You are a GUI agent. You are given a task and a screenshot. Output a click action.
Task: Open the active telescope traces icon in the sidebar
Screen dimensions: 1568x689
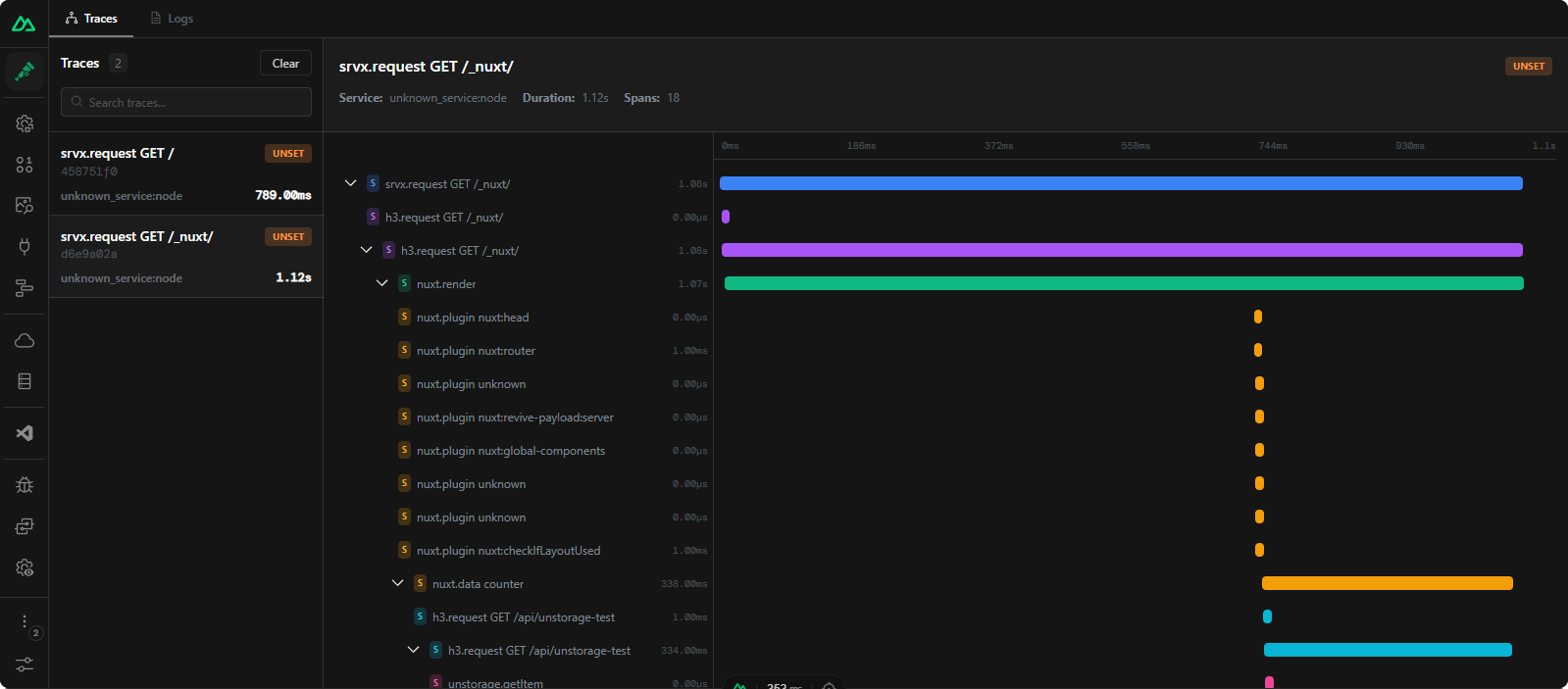[25, 72]
